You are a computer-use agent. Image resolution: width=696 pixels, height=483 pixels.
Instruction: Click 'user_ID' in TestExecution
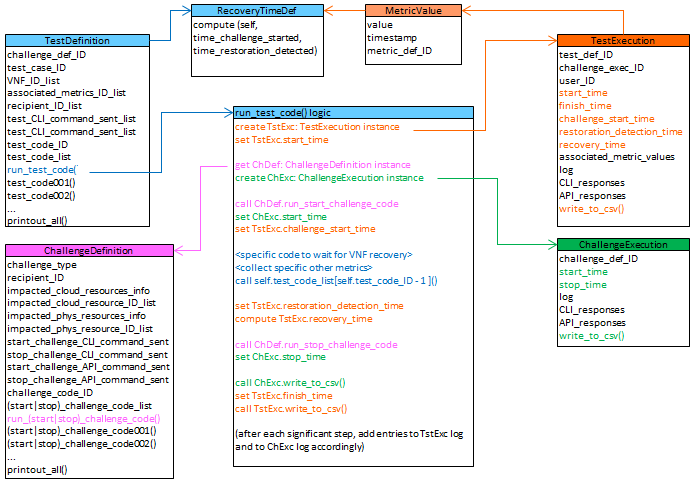(x=577, y=81)
